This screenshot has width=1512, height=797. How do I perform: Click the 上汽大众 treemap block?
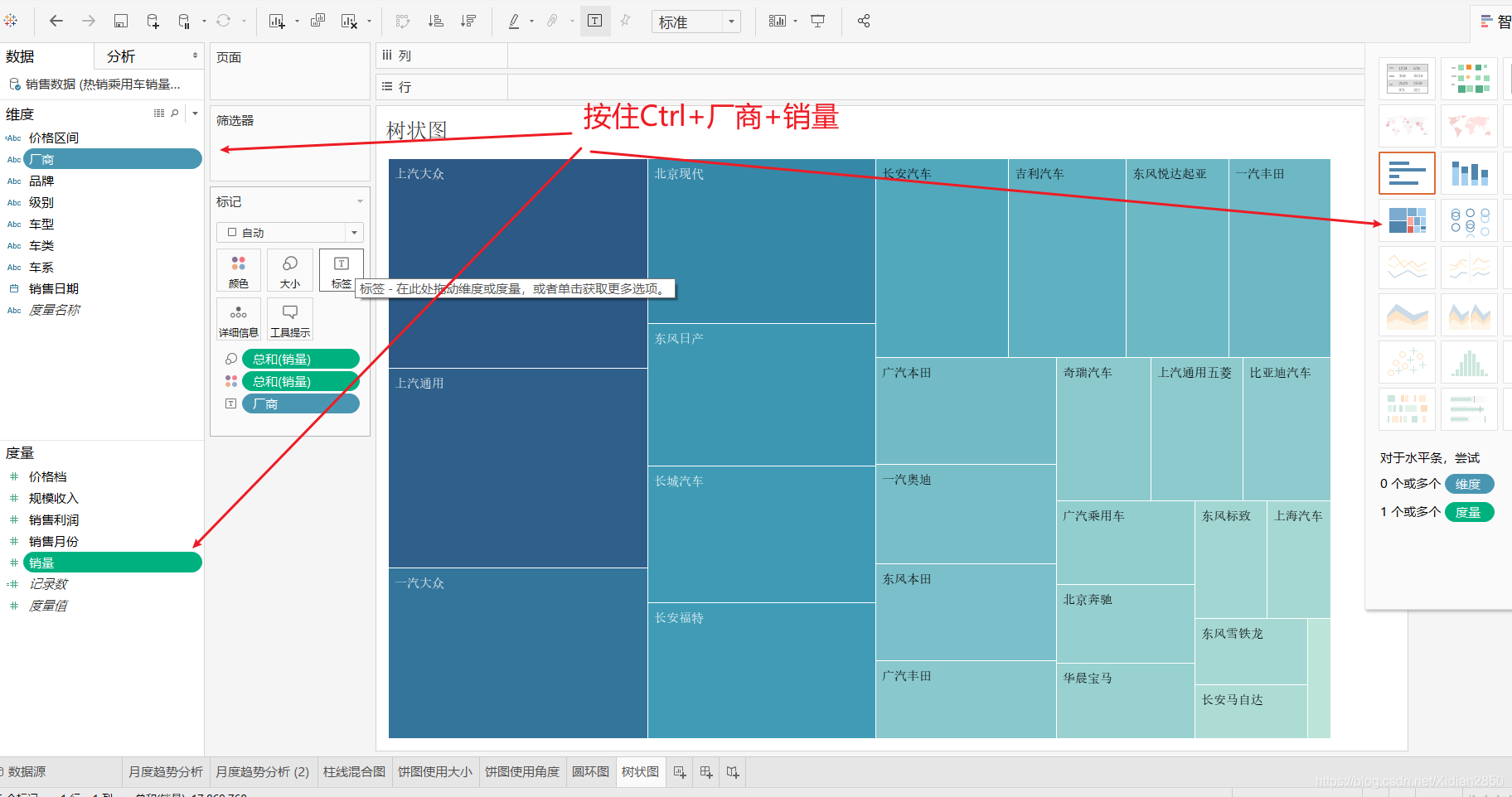tap(518, 263)
